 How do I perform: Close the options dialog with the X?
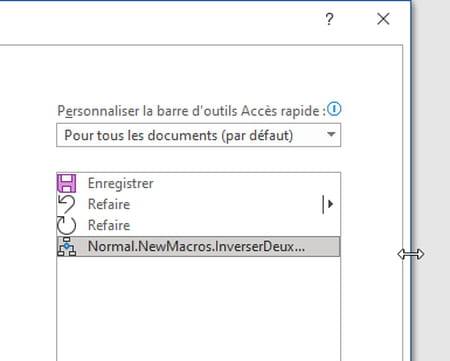click(383, 19)
